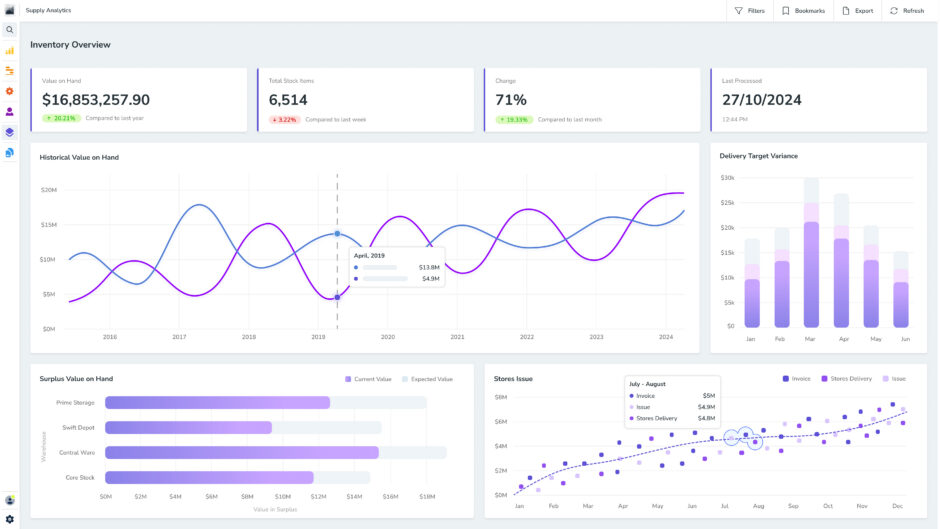Viewport: 940px width, 529px height.
Task: Open the blue documents icon in the sidebar
Action: [10, 153]
